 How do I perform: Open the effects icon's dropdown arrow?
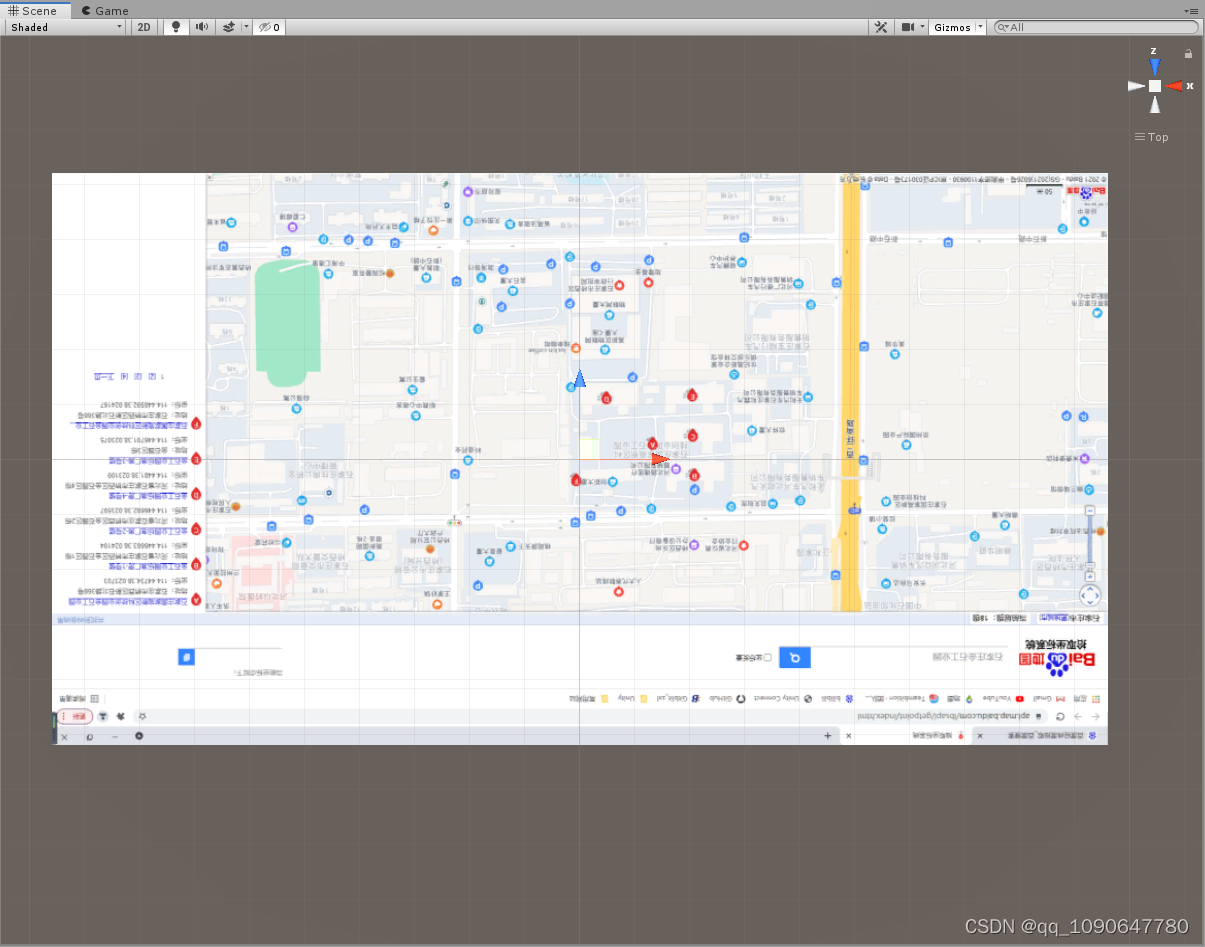245,27
